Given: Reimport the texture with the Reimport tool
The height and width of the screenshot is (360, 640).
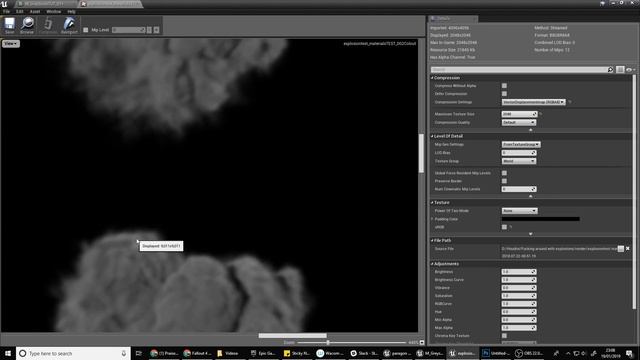Looking at the screenshot, I should 69,25.
